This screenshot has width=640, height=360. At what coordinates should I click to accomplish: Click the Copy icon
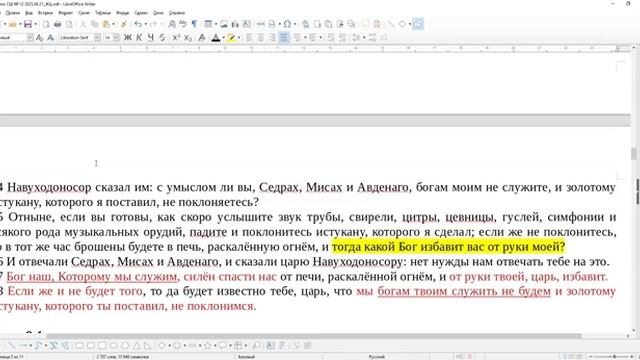click(94, 24)
